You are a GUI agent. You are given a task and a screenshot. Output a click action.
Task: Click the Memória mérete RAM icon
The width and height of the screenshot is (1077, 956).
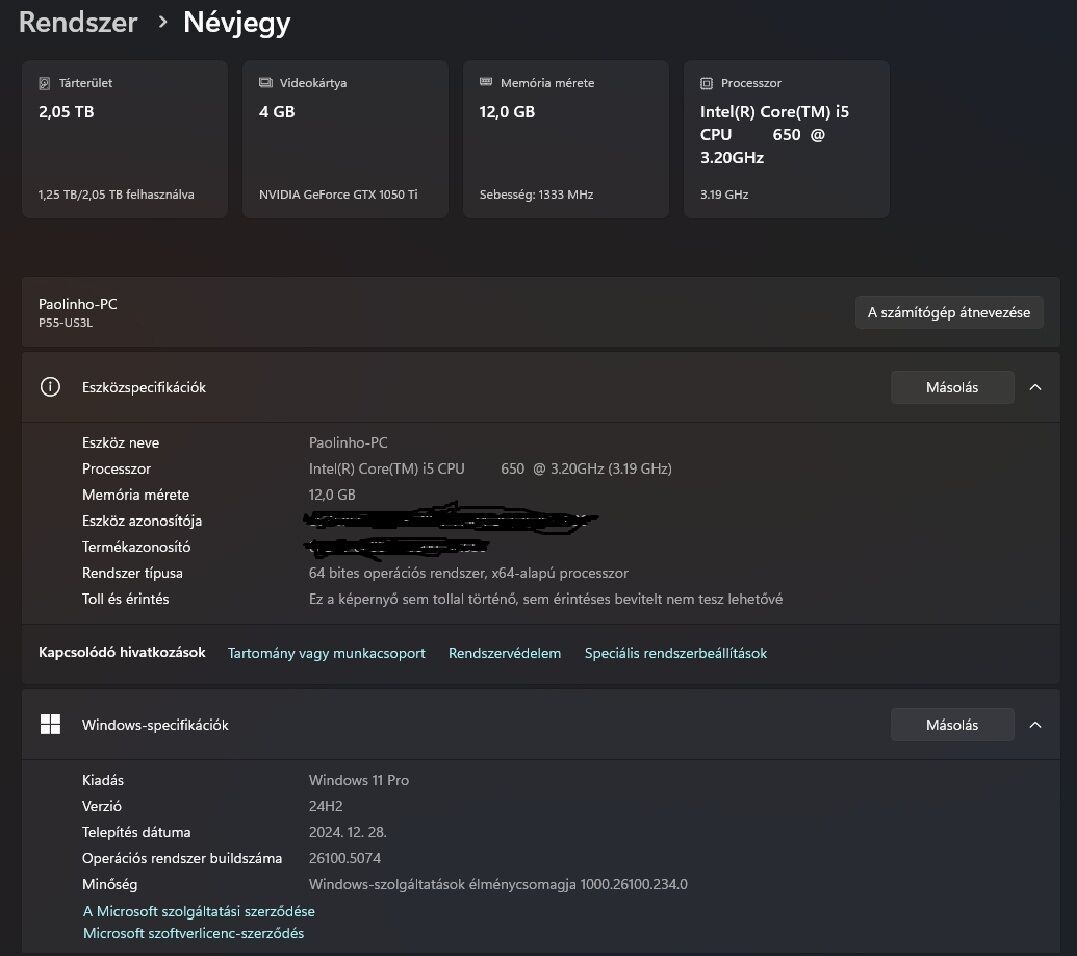486,82
